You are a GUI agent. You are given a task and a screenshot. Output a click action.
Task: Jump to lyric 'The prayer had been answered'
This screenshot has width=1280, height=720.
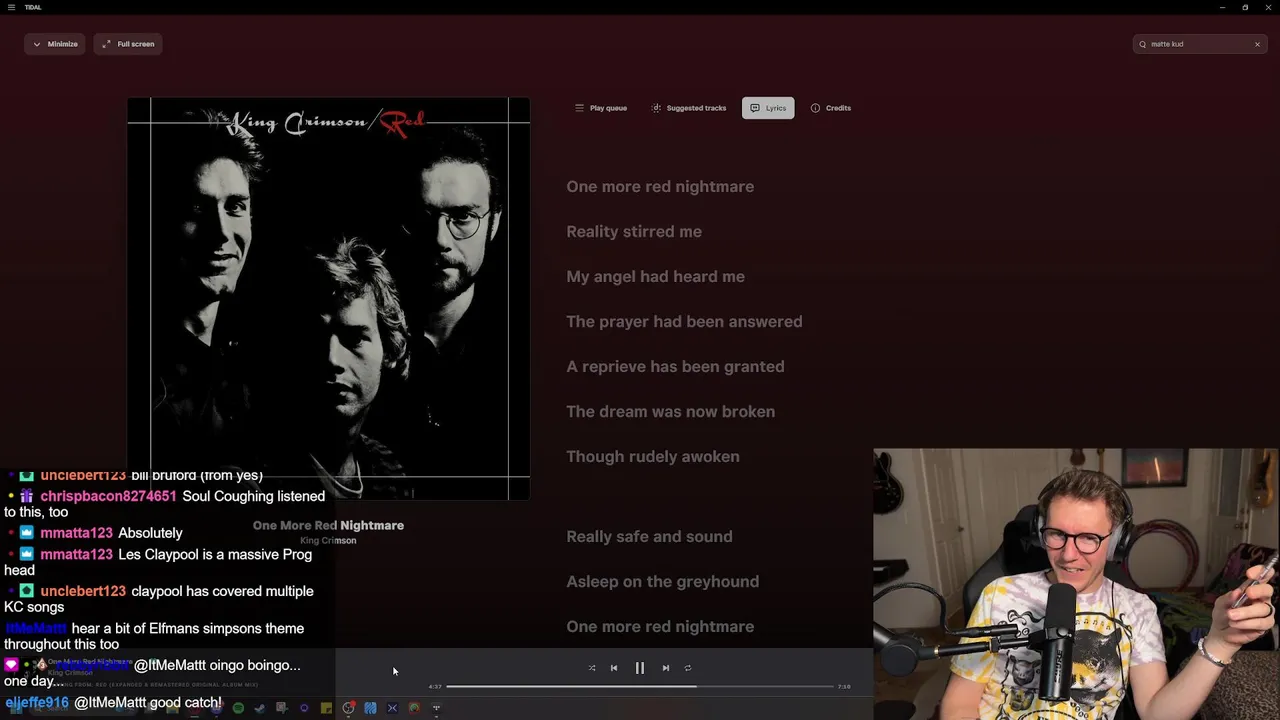[684, 322]
